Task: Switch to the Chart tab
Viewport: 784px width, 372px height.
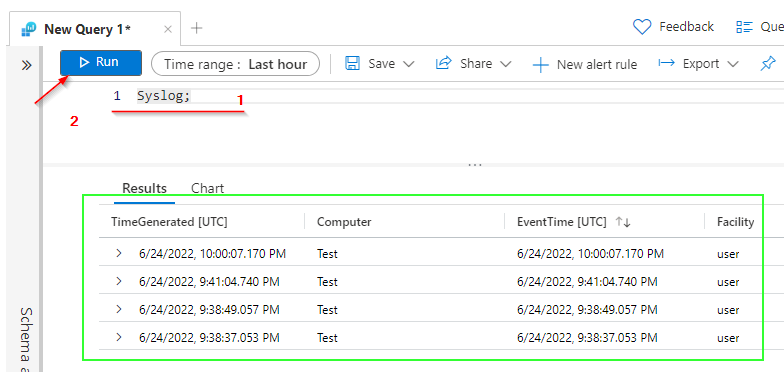Action: point(208,188)
